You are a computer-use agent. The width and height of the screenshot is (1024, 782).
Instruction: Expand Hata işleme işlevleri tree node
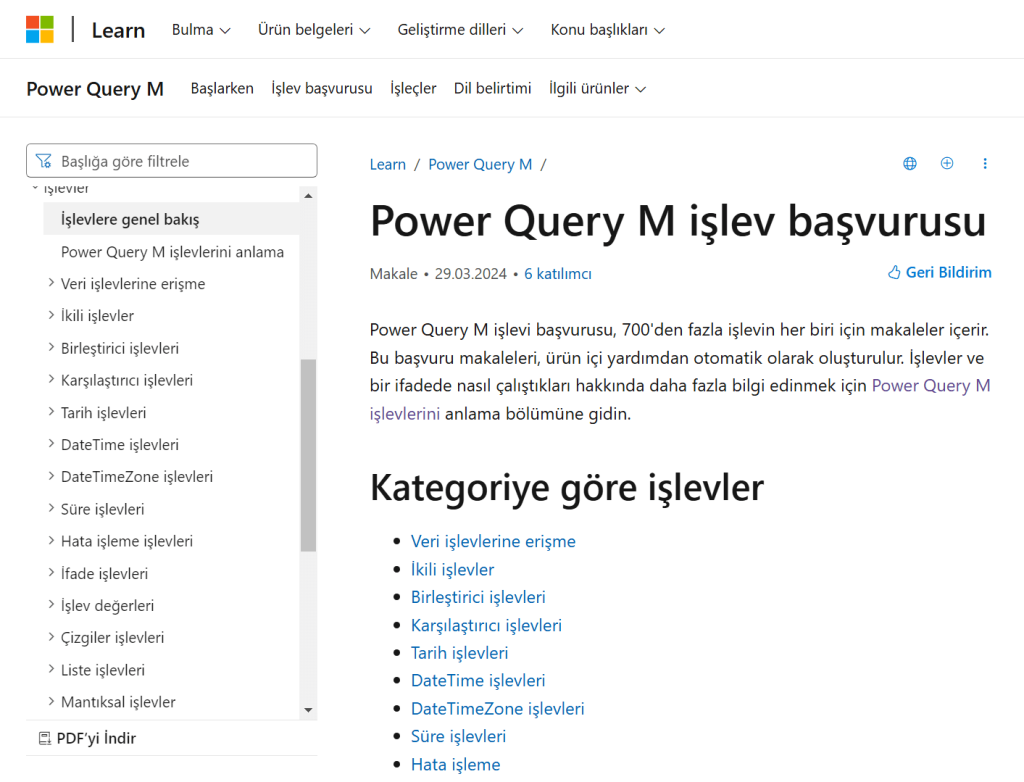coord(51,540)
